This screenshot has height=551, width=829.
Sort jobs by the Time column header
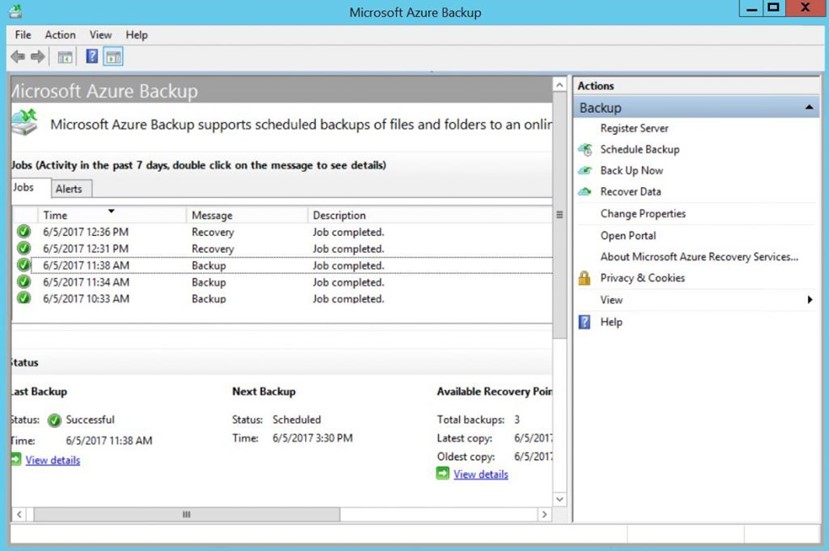[112, 215]
